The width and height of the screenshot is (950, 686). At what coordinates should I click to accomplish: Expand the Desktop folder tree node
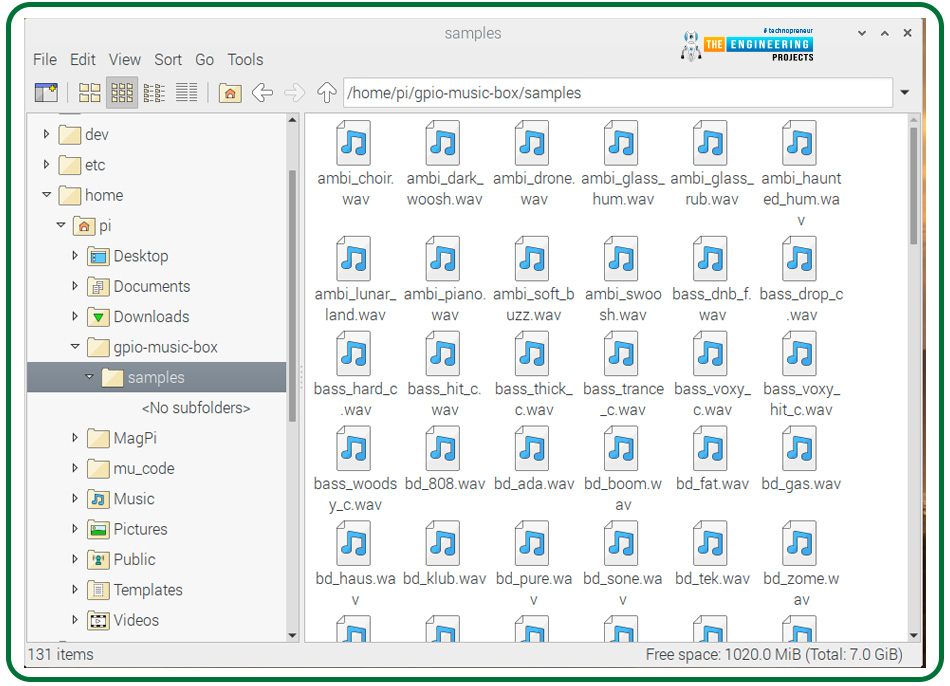pos(75,255)
